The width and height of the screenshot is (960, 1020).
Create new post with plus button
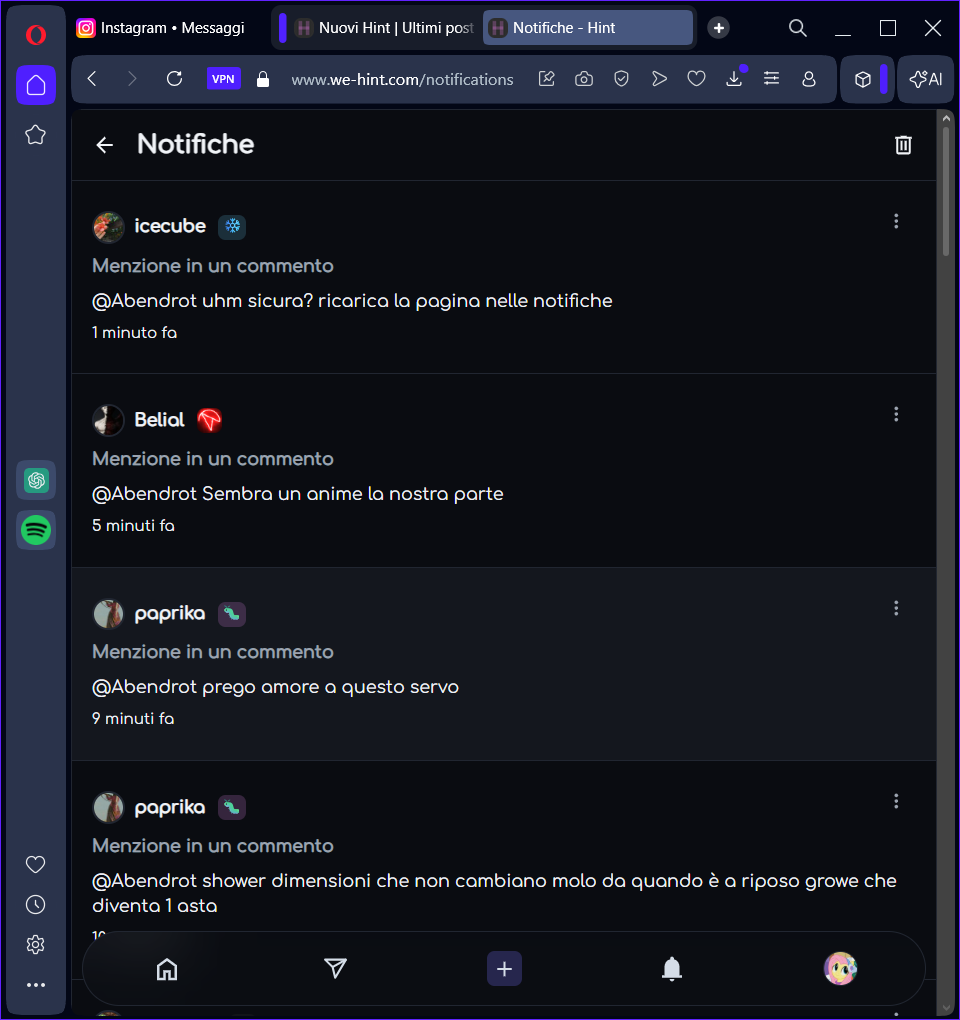(504, 968)
